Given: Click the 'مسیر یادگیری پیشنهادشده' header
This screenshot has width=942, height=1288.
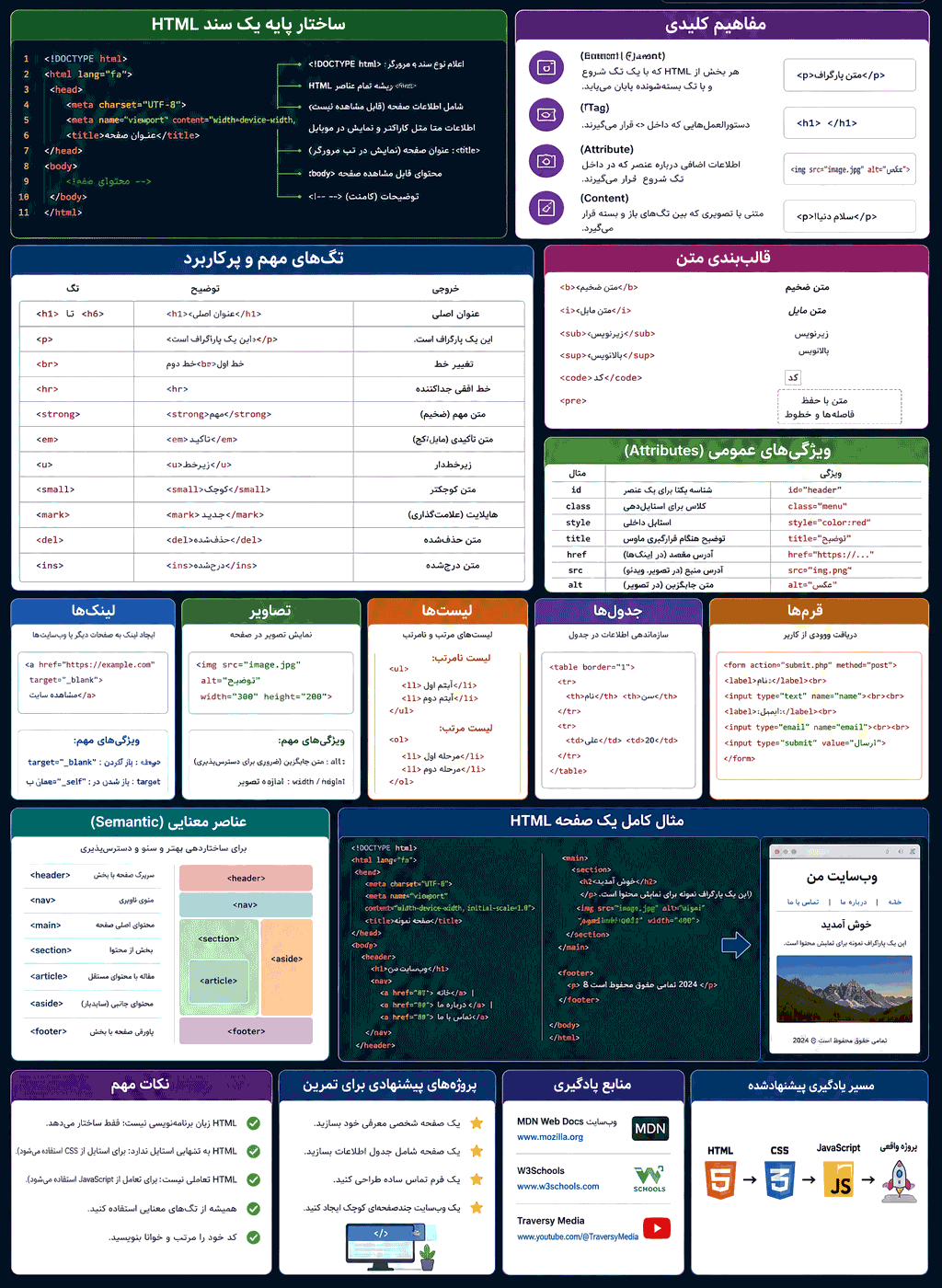Looking at the screenshot, I should point(810,1086).
